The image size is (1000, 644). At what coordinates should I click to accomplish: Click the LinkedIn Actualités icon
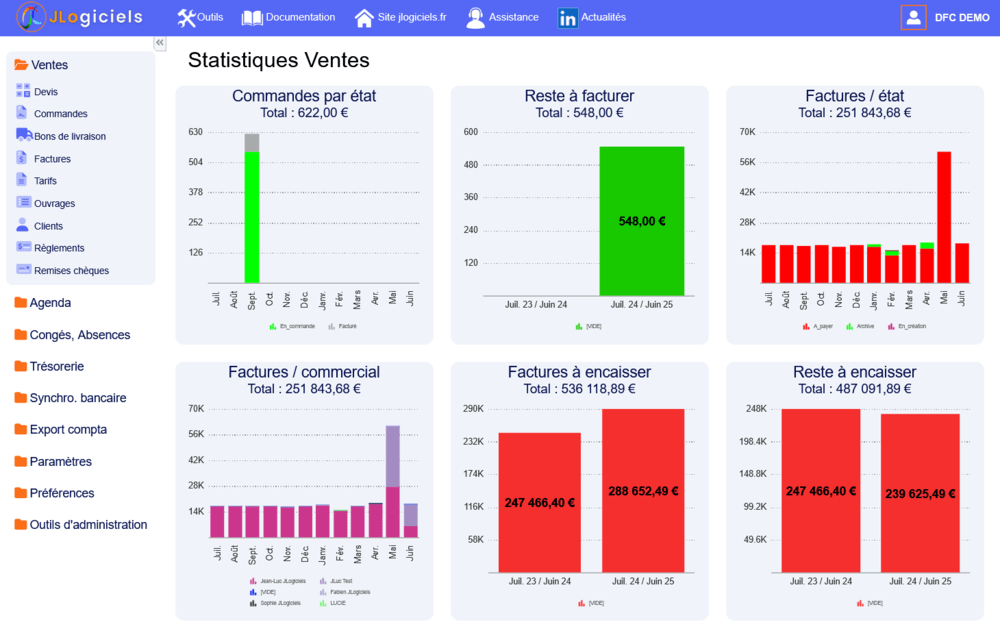pyautogui.click(x=568, y=18)
